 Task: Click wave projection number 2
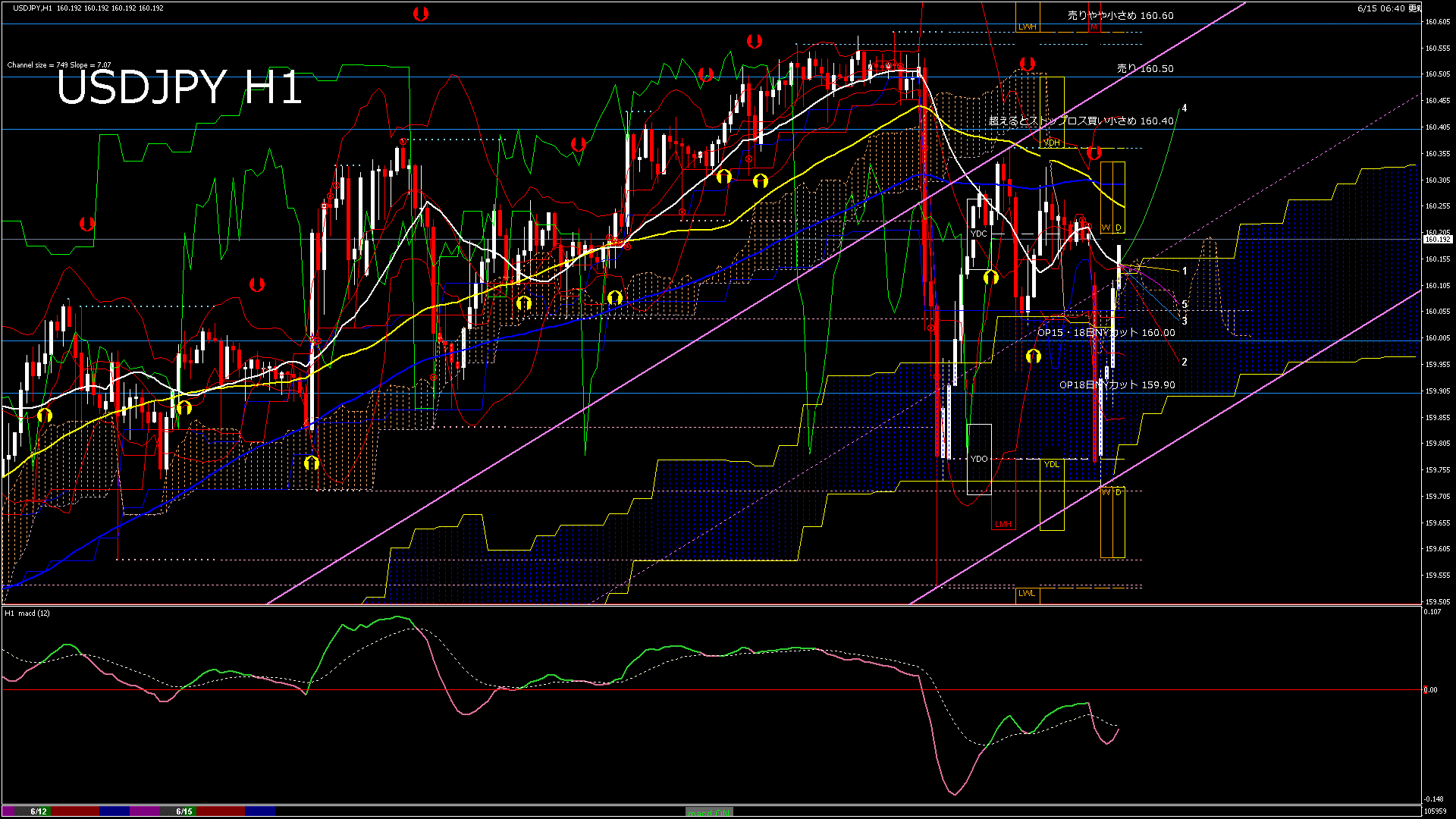(1185, 362)
